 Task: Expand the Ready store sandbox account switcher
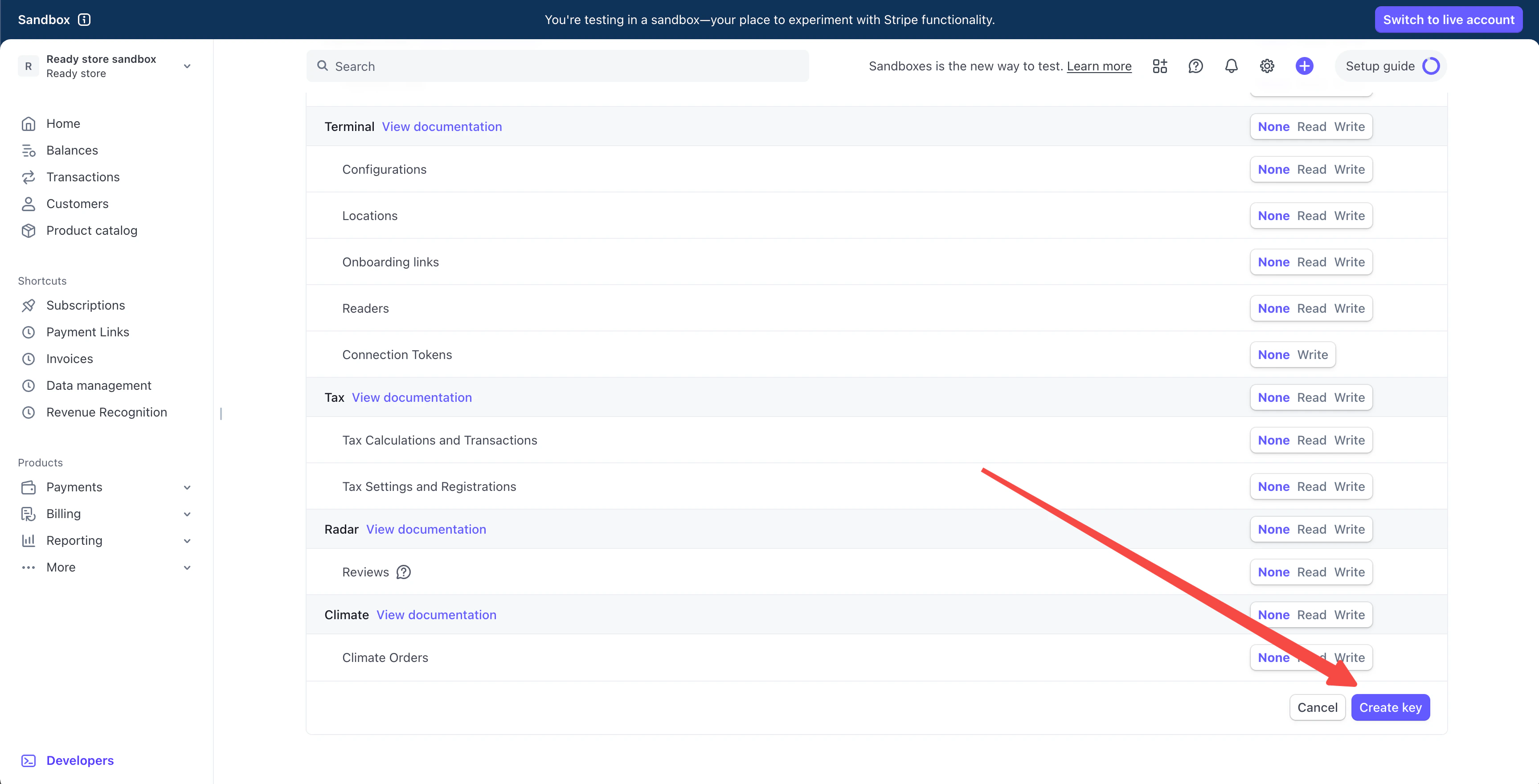point(187,66)
